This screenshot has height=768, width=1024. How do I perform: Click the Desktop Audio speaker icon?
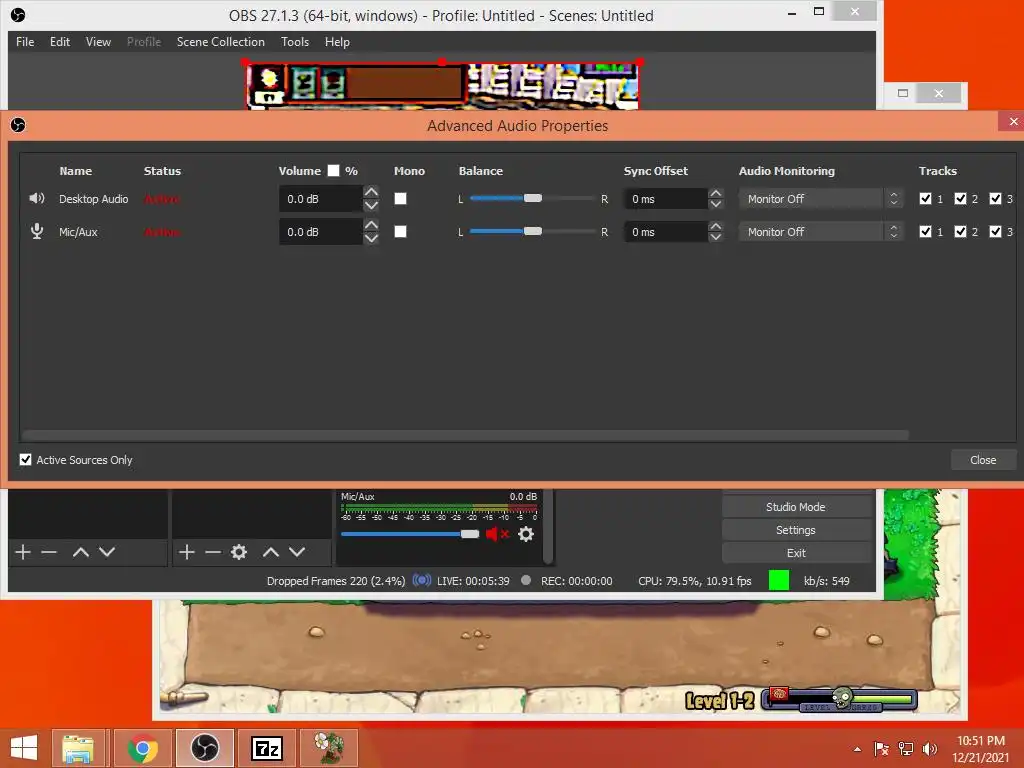point(37,198)
